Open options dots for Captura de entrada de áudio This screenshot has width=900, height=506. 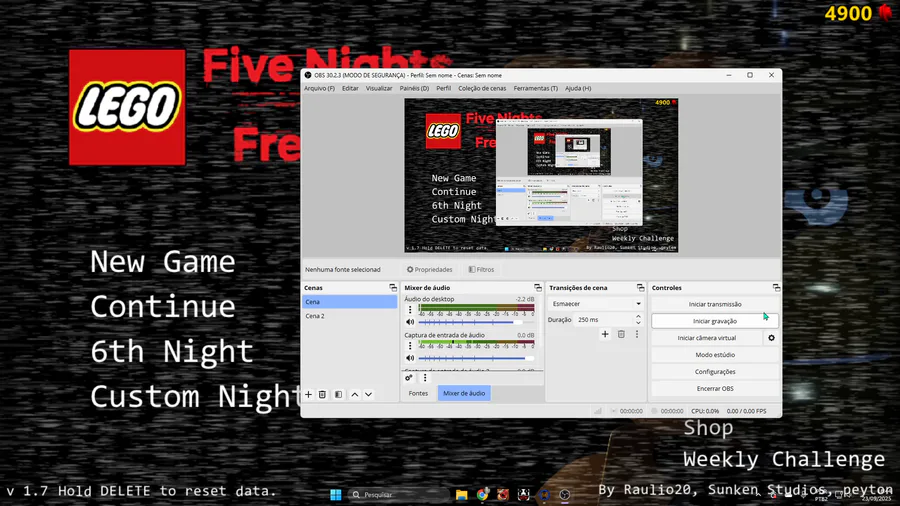pyautogui.click(x=410, y=346)
